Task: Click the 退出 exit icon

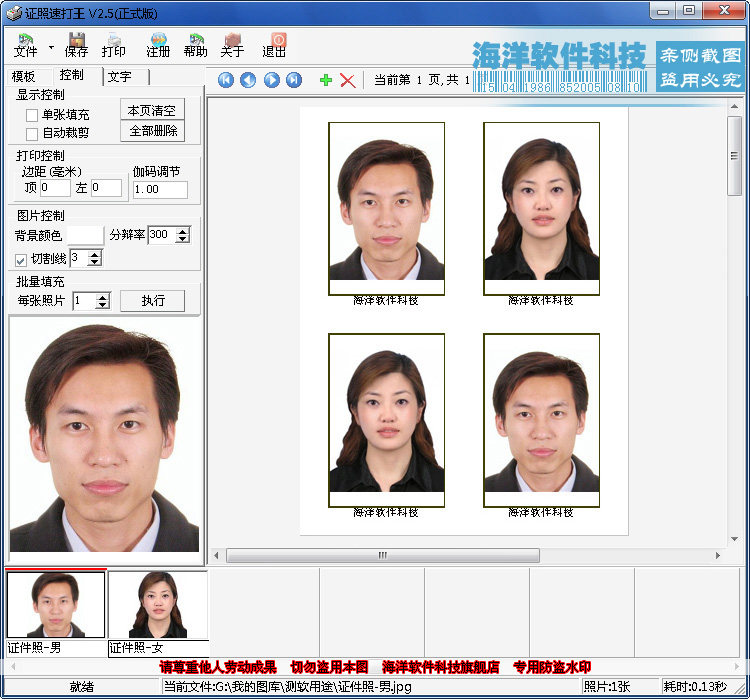Action: pos(274,45)
